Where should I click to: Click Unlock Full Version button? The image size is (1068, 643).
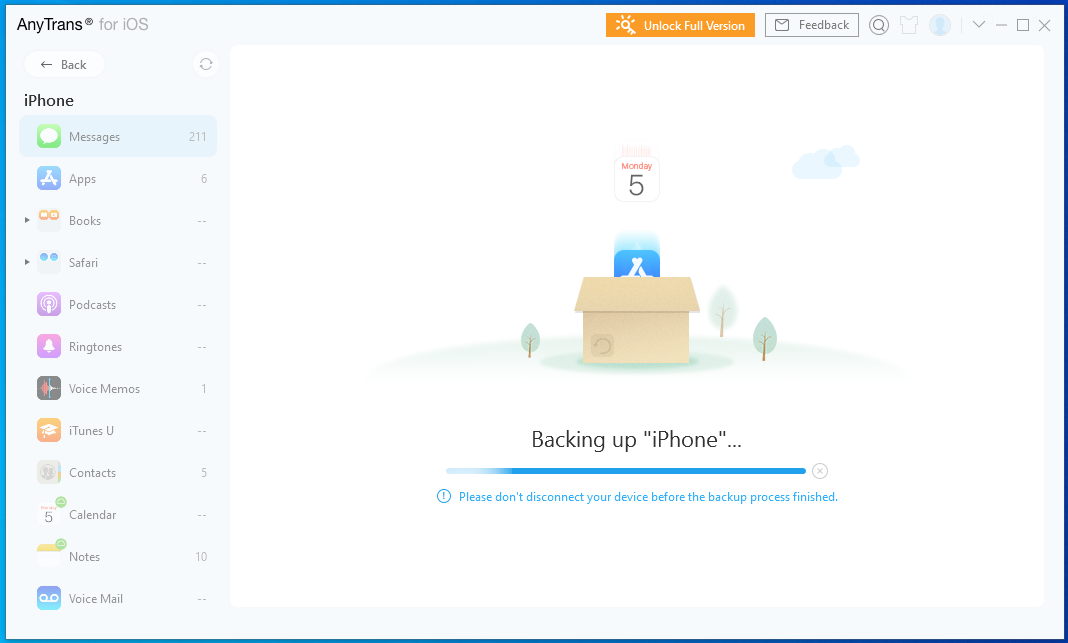(680, 25)
